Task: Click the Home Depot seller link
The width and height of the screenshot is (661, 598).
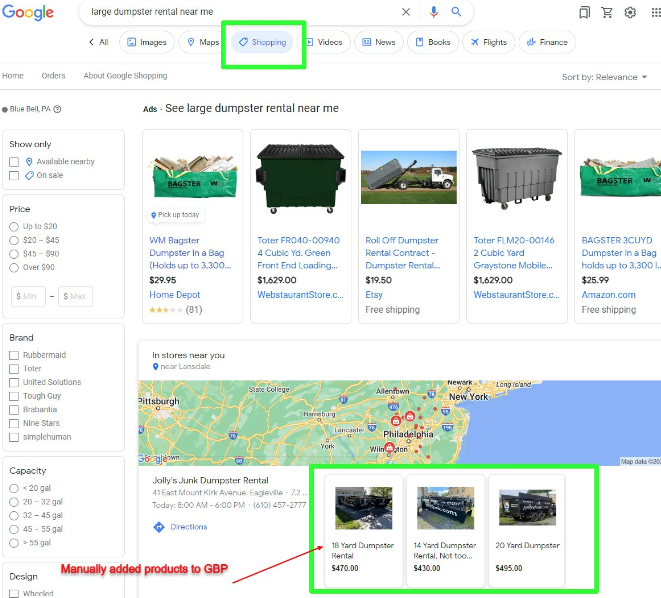Action: coord(175,295)
